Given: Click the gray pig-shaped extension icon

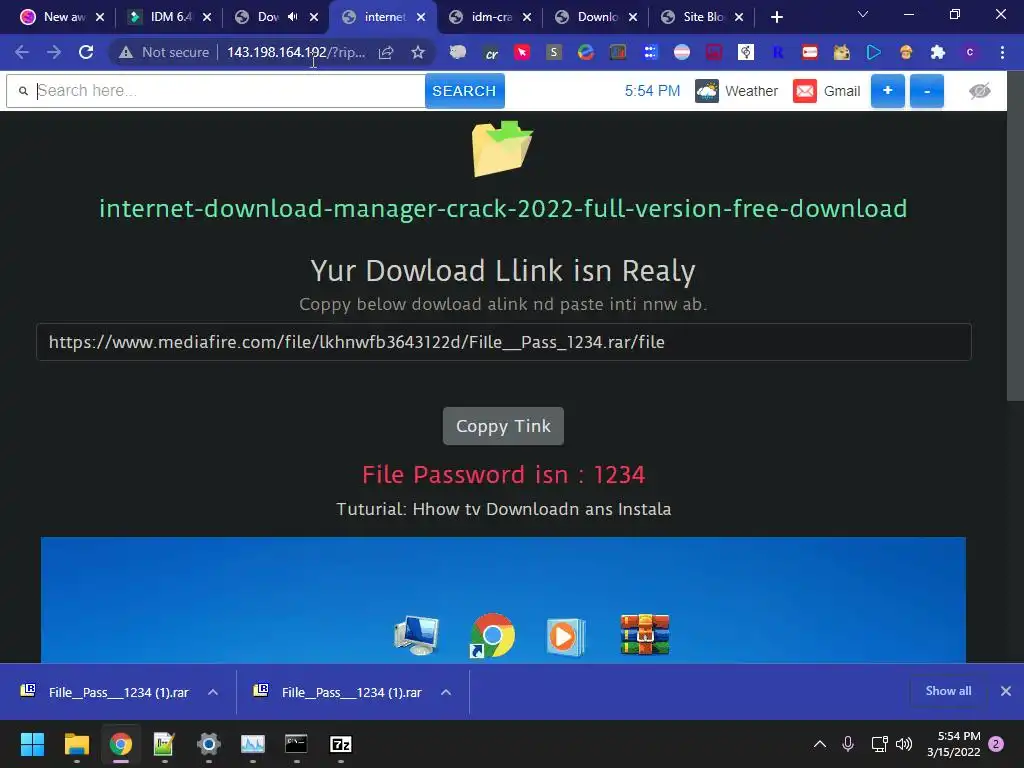Looking at the screenshot, I should coord(458,52).
